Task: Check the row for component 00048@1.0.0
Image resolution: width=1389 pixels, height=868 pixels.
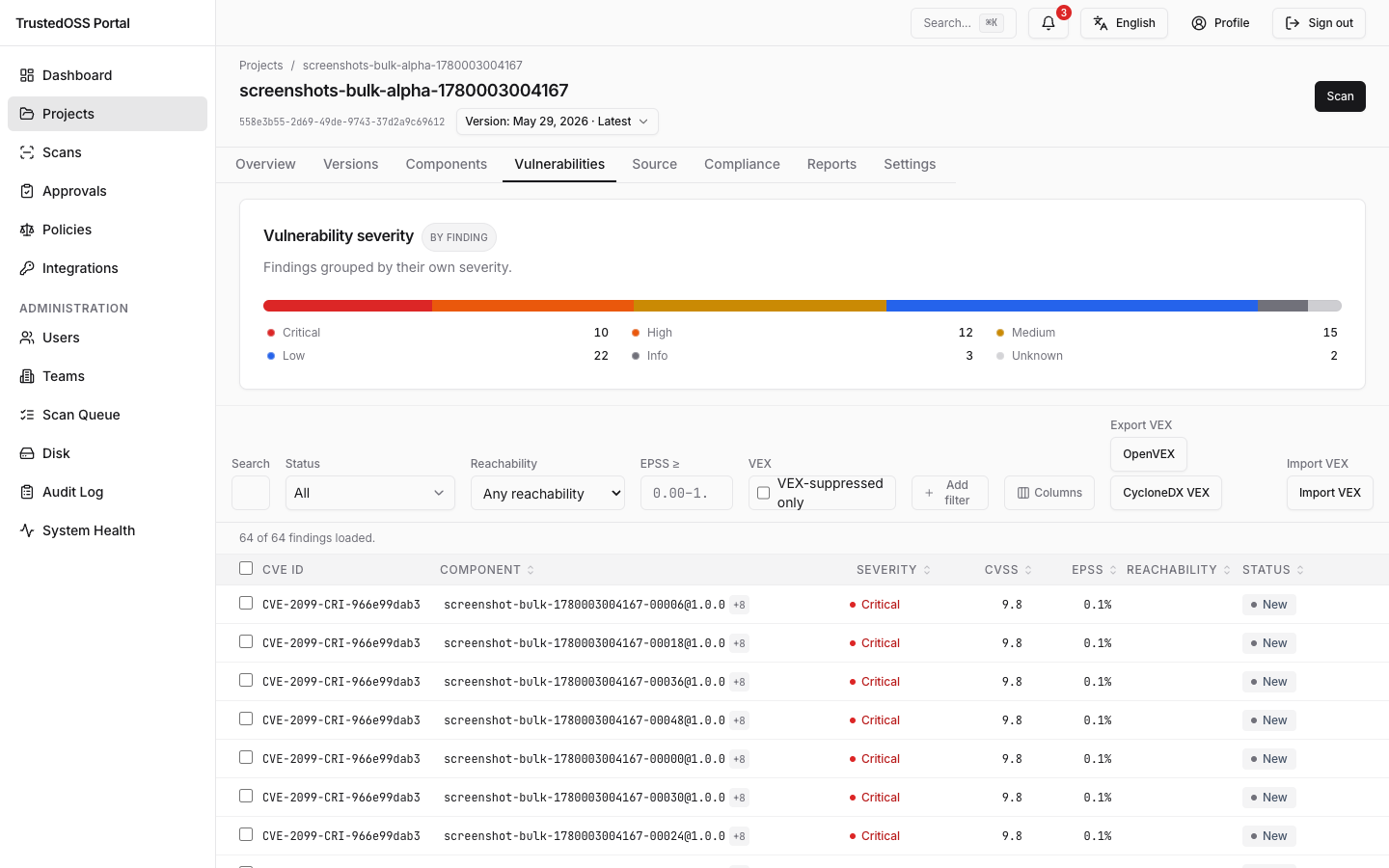Action: click(x=246, y=719)
